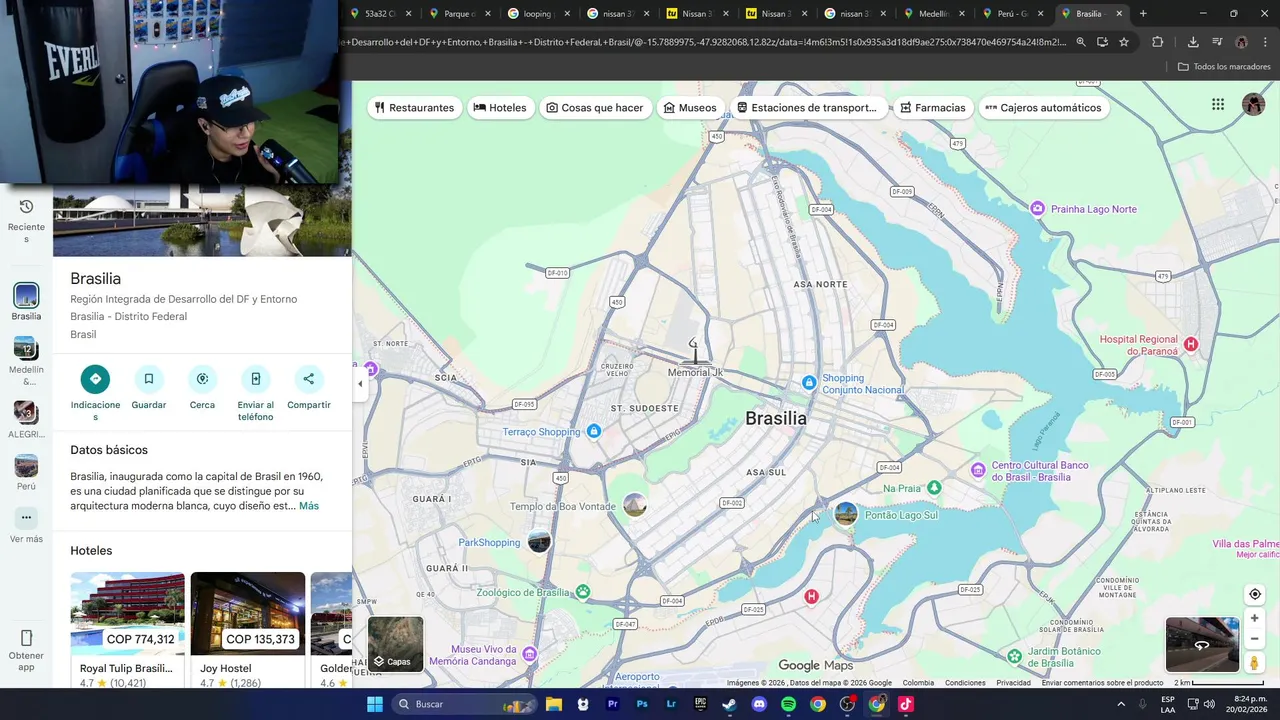Open Premiere Pro from the taskbar
The width and height of the screenshot is (1280, 720).
pos(612,704)
